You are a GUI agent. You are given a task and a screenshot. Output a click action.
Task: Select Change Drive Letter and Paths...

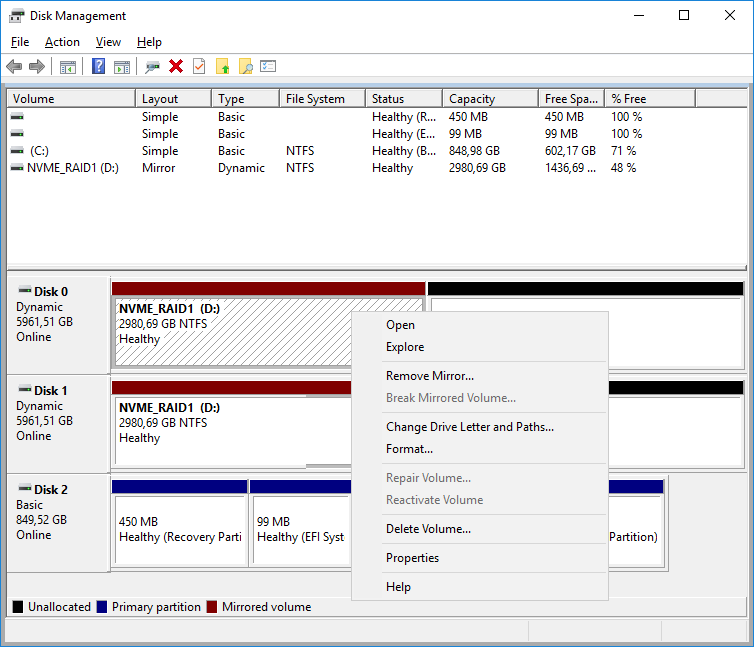[480, 427]
